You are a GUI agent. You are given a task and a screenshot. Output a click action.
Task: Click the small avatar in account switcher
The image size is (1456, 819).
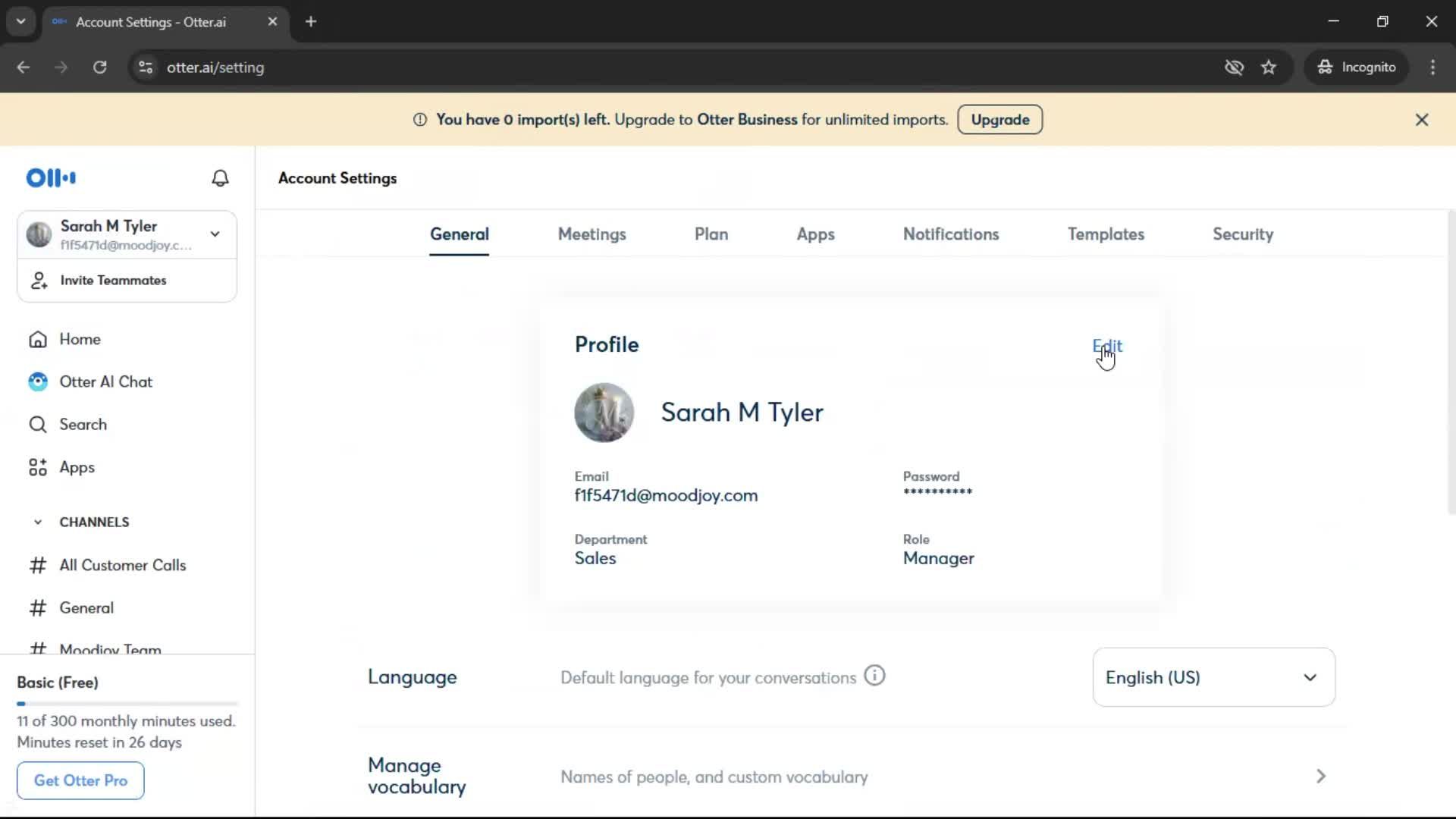point(39,235)
